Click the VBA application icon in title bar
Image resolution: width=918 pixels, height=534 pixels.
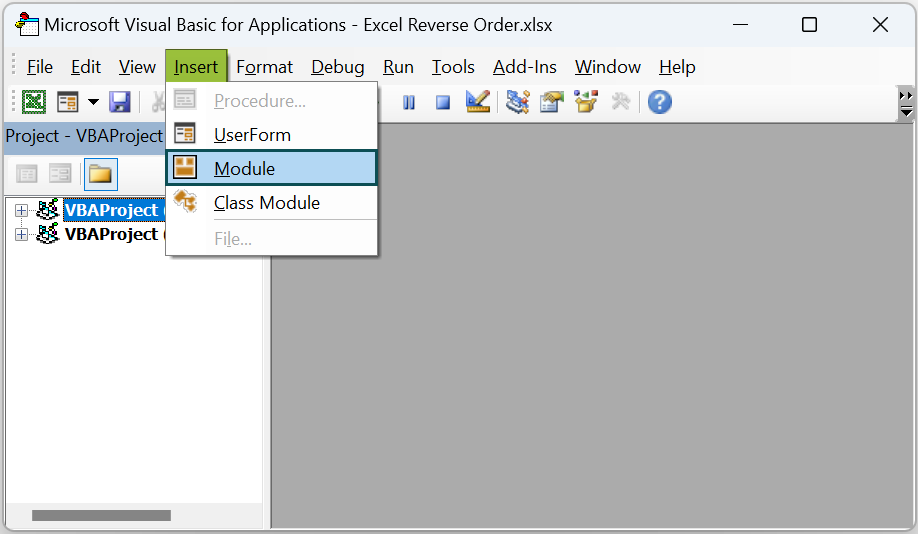[27, 25]
